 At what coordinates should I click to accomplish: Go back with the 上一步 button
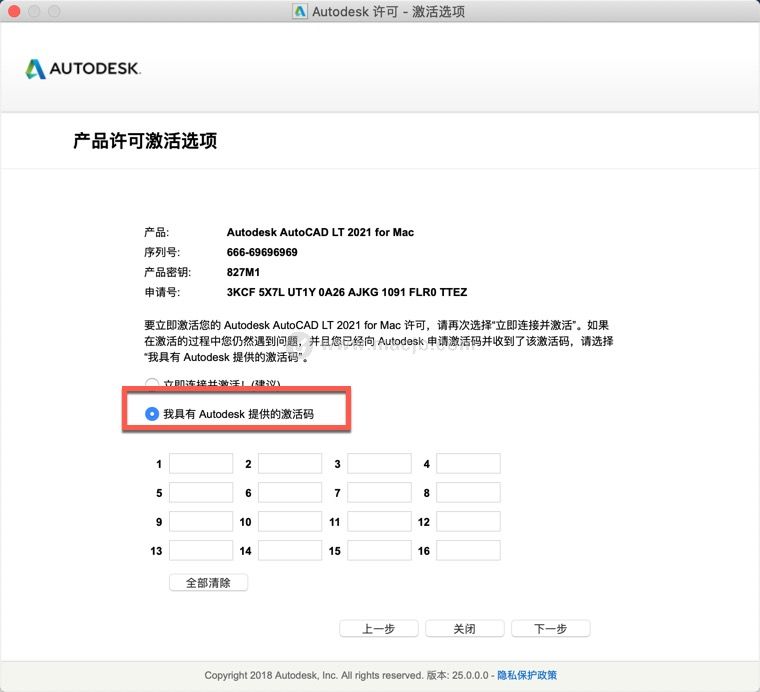[379, 629]
